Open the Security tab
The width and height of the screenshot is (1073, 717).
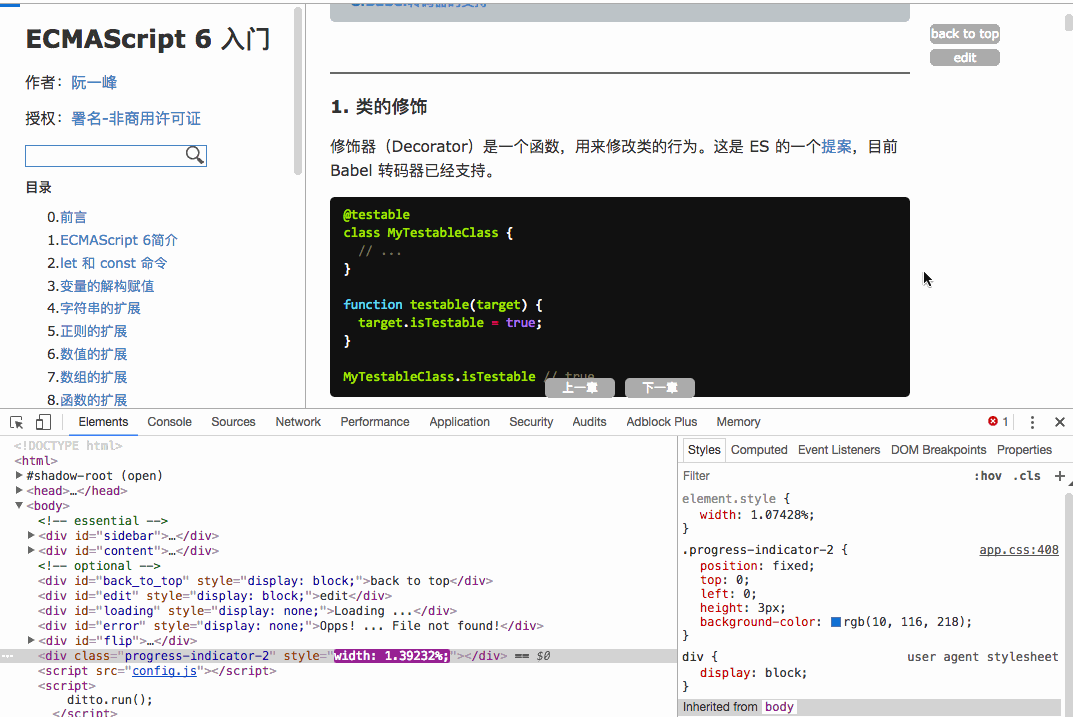(531, 422)
